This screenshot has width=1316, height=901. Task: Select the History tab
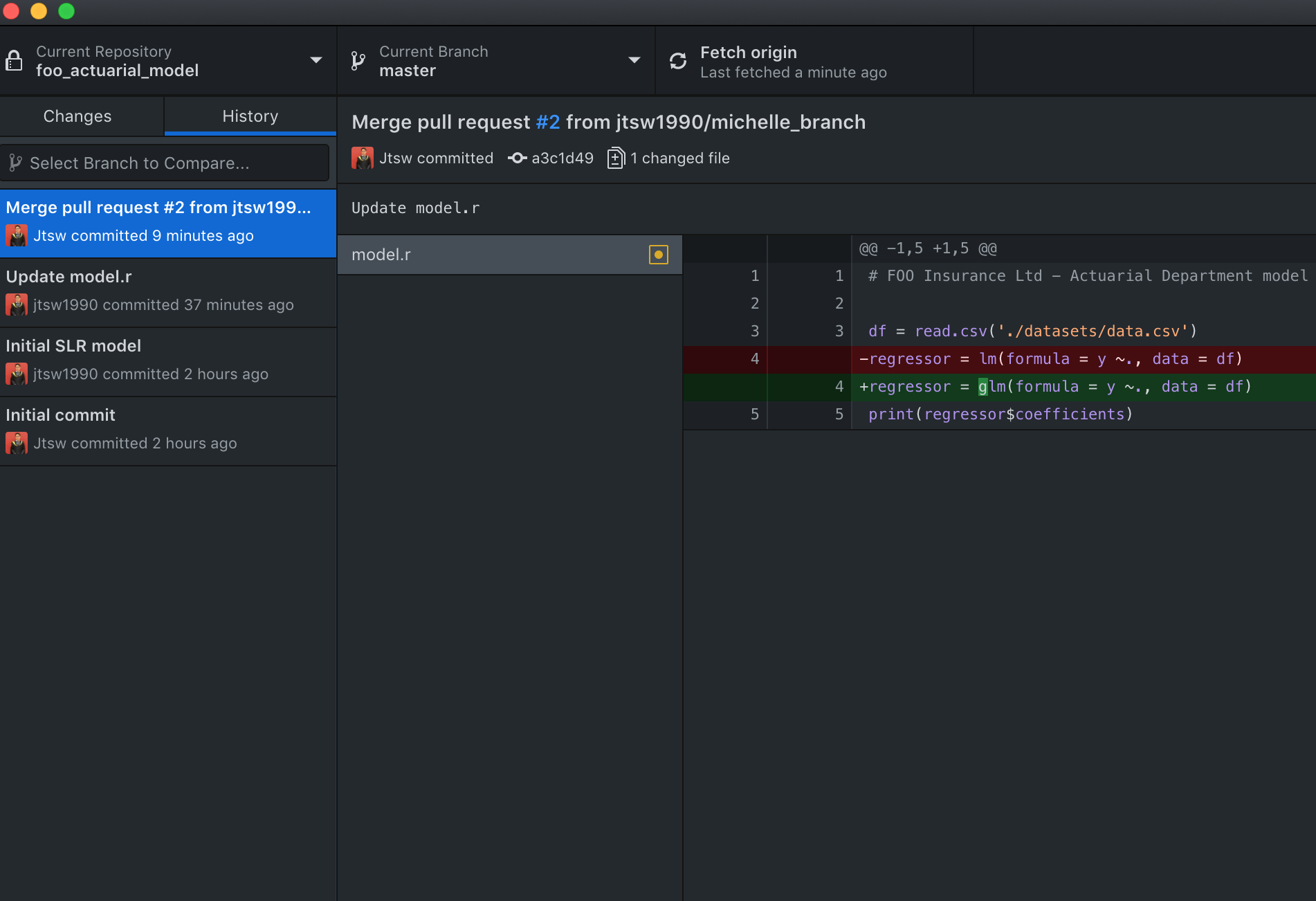(x=250, y=116)
